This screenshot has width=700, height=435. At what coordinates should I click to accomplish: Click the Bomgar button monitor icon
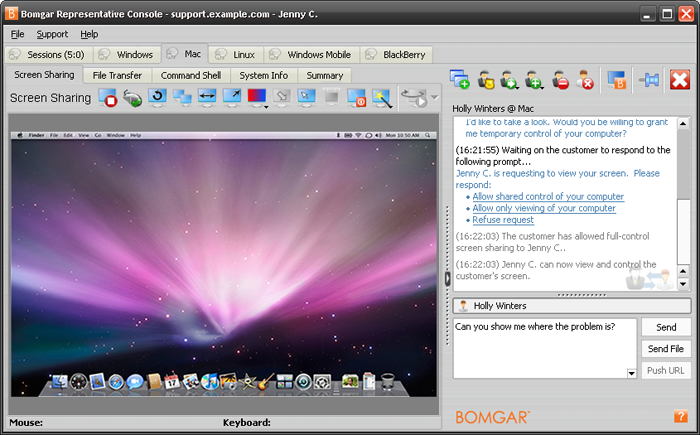[x=617, y=80]
